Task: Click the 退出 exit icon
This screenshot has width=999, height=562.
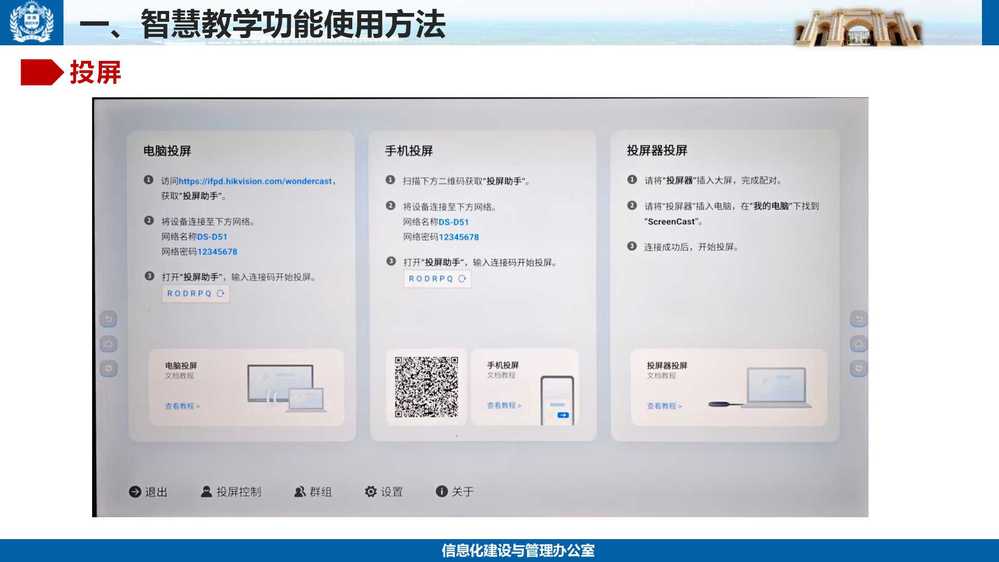Action: click(135, 492)
